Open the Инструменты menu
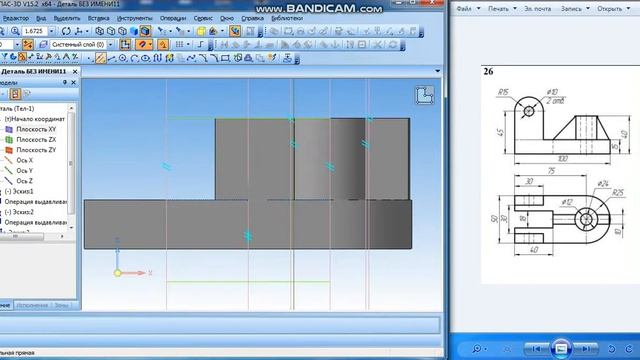Viewport: 640px width, 360px height. pos(134,18)
